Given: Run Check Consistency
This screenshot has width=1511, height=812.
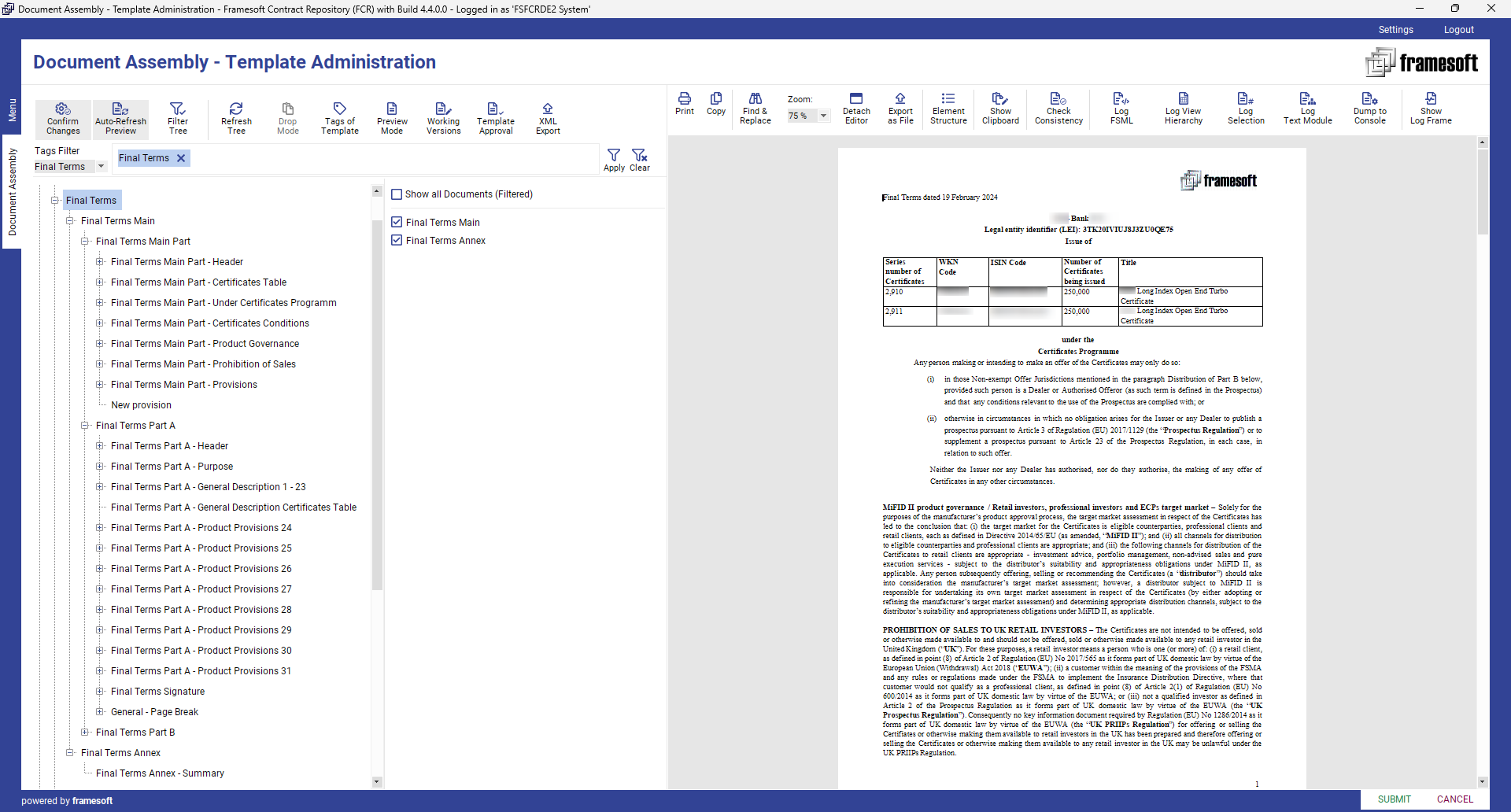Looking at the screenshot, I should pos(1058,109).
